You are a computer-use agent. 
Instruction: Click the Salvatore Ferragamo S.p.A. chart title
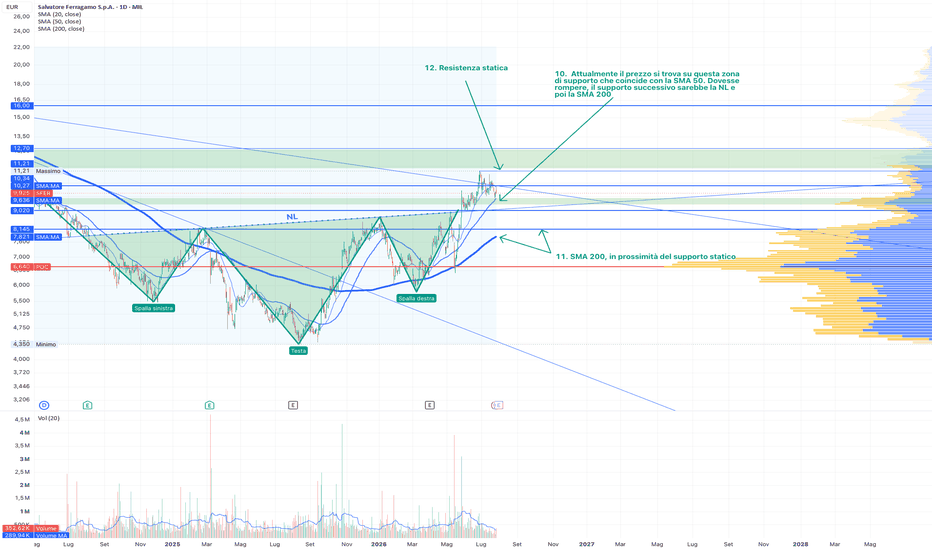(90, 7)
